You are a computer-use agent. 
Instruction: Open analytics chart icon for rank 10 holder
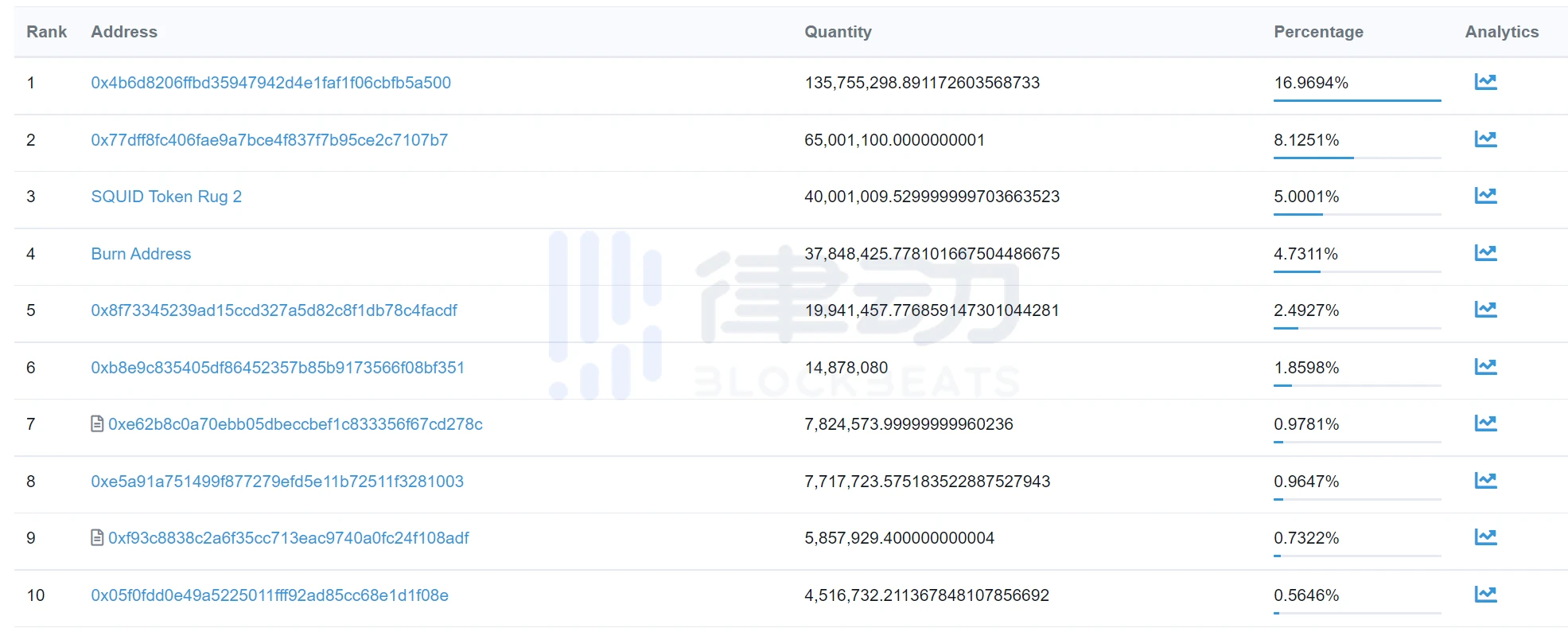coord(1485,595)
